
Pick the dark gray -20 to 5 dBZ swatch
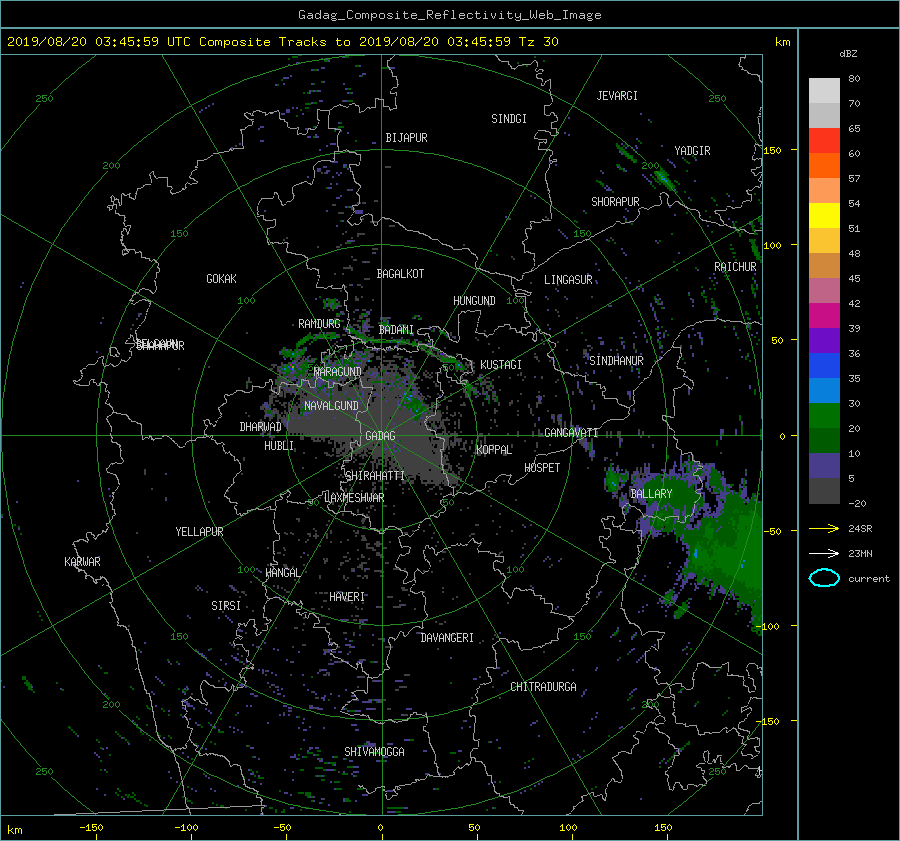point(824,490)
